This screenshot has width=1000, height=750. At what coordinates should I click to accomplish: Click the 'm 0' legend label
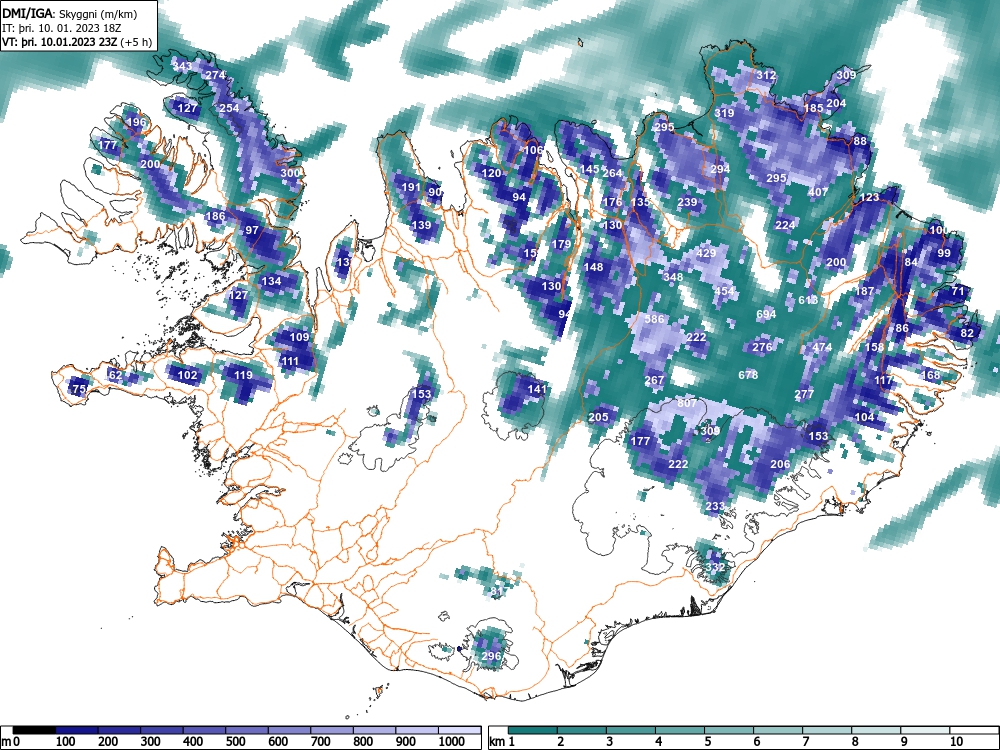[x=11, y=742]
